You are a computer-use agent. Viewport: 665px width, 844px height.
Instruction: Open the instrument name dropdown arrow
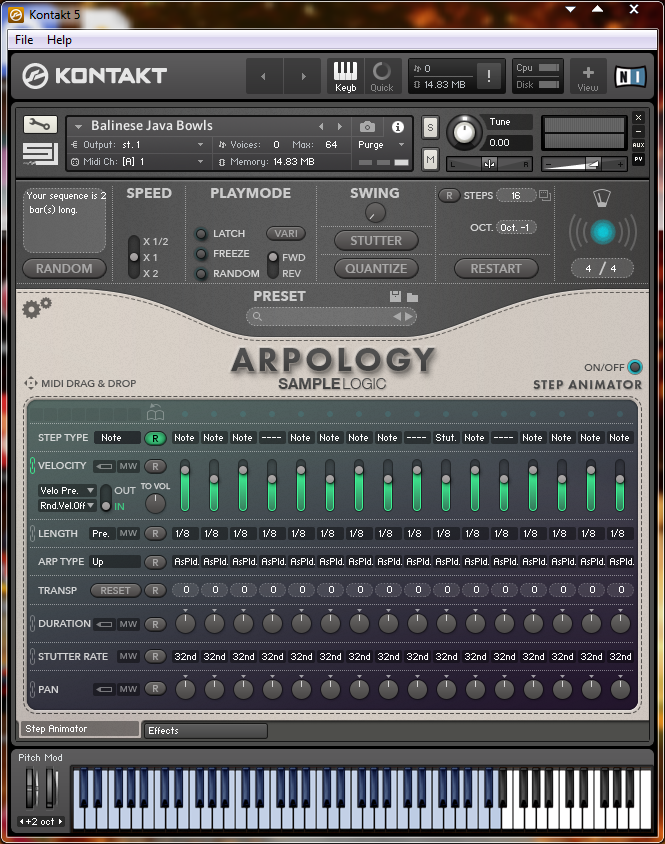pos(79,126)
